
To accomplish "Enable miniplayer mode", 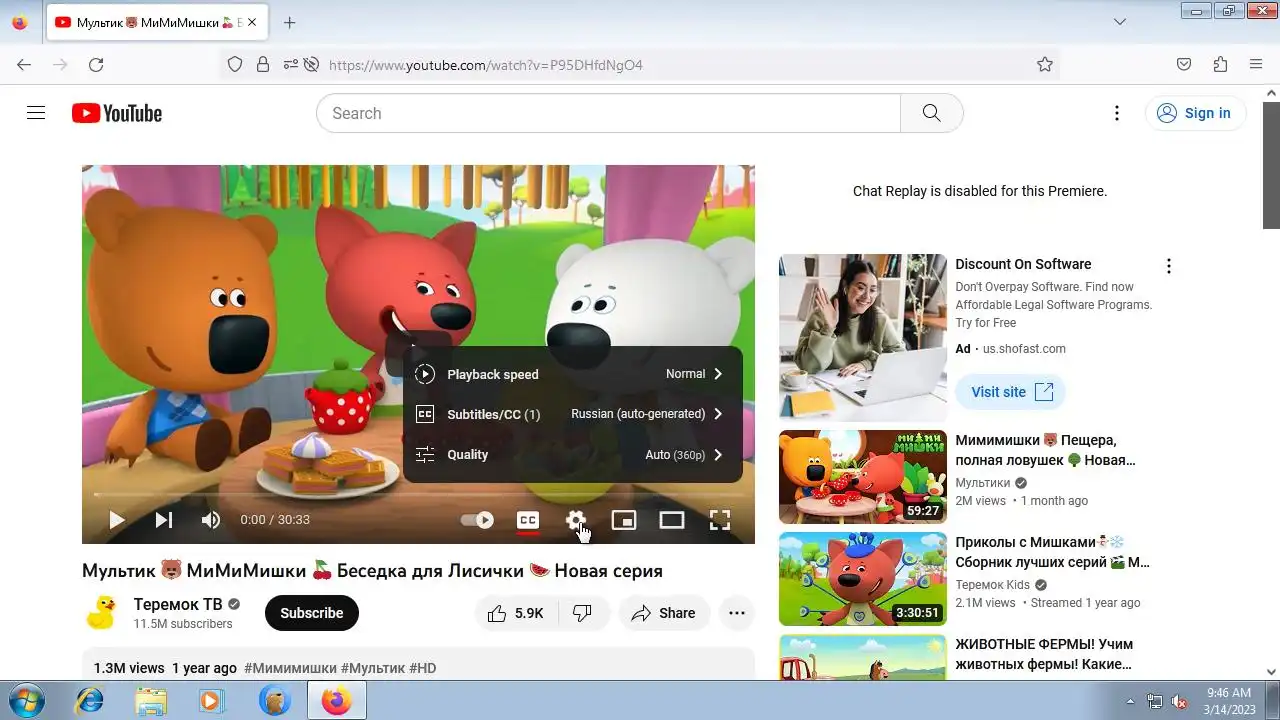I will (x=624, y=520).
